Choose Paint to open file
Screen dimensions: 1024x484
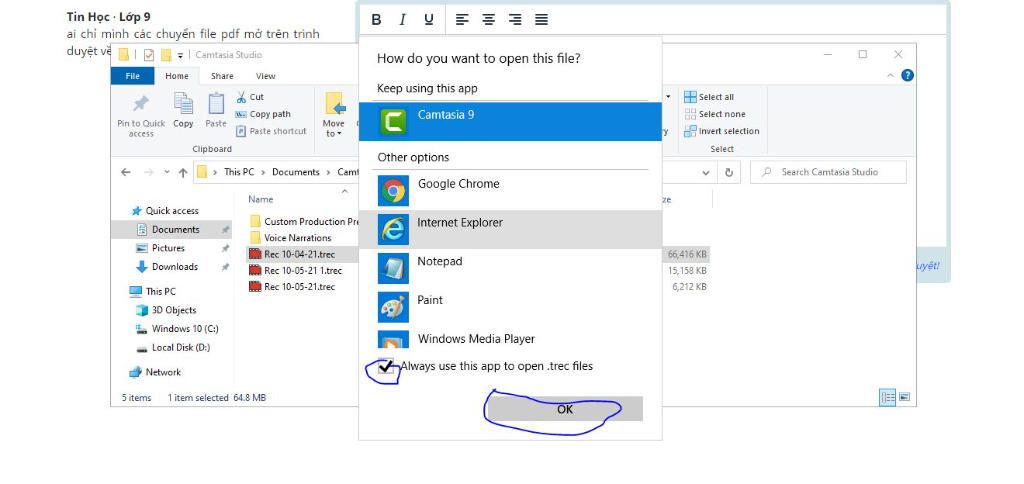click(510, 306)
